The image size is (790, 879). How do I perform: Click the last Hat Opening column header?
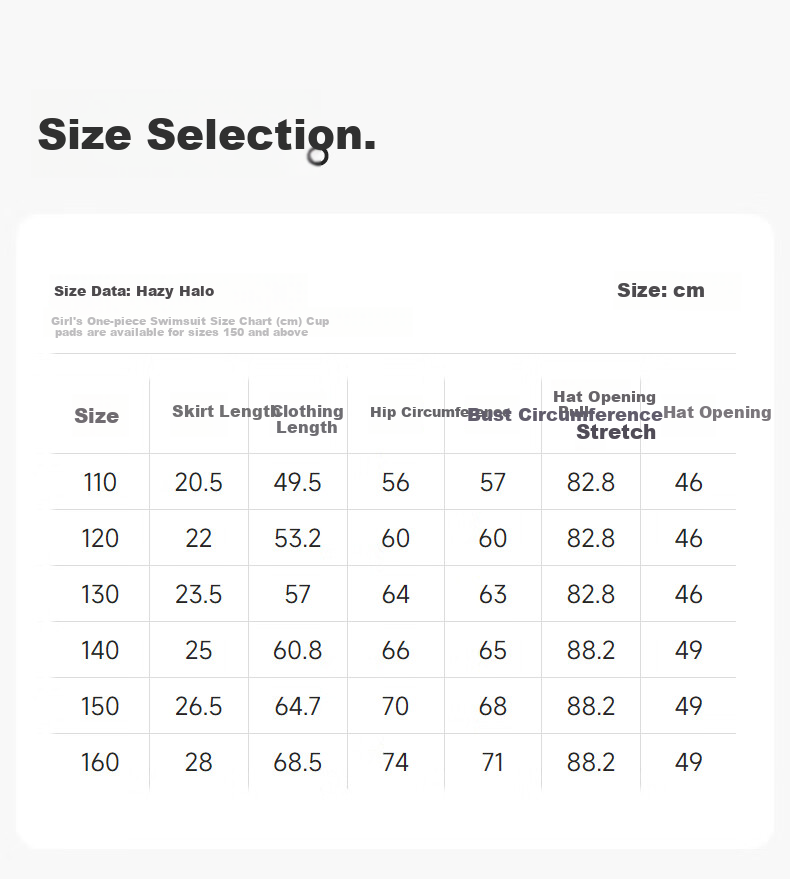click(717, 412)
